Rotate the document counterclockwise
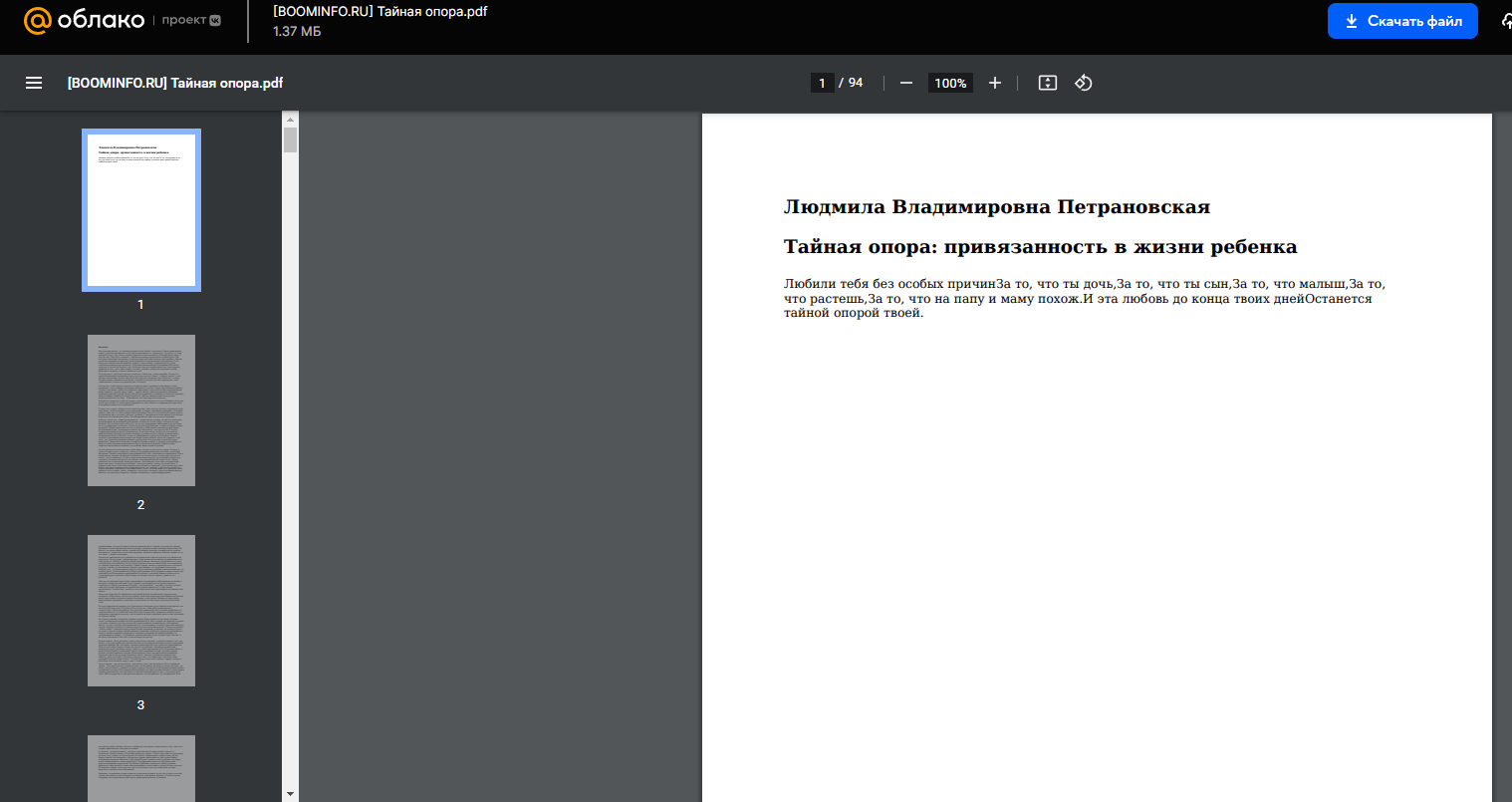 pos(1084,83)
